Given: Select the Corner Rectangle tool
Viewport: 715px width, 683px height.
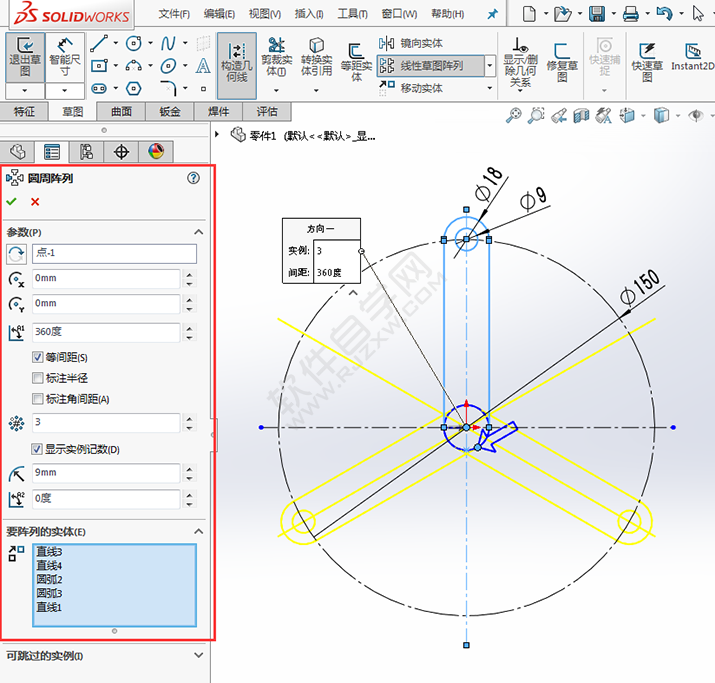Looking at the screenshot, I should tap(99, 66).
